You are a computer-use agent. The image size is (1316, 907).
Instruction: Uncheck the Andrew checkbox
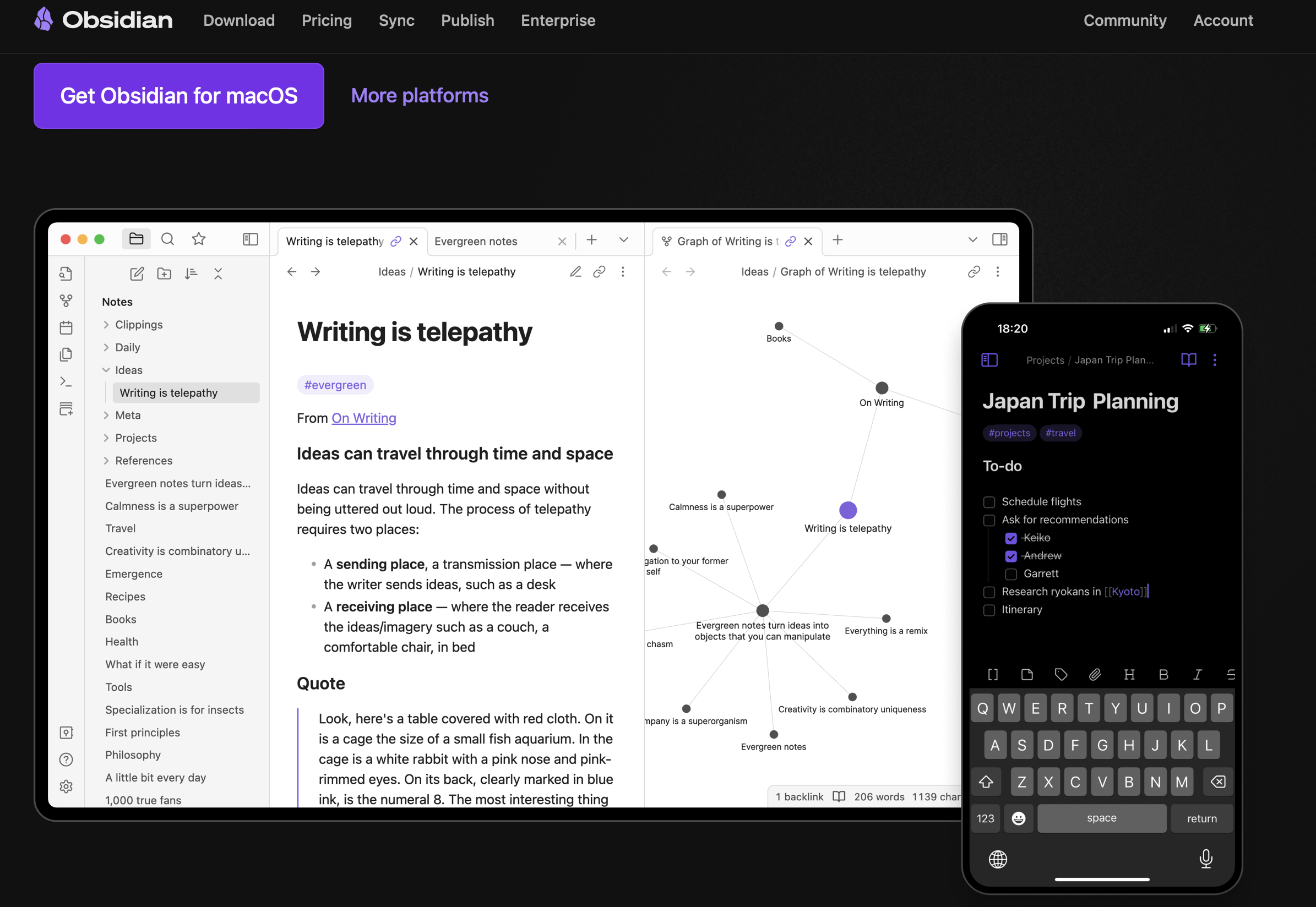(x=1011, y=556)
